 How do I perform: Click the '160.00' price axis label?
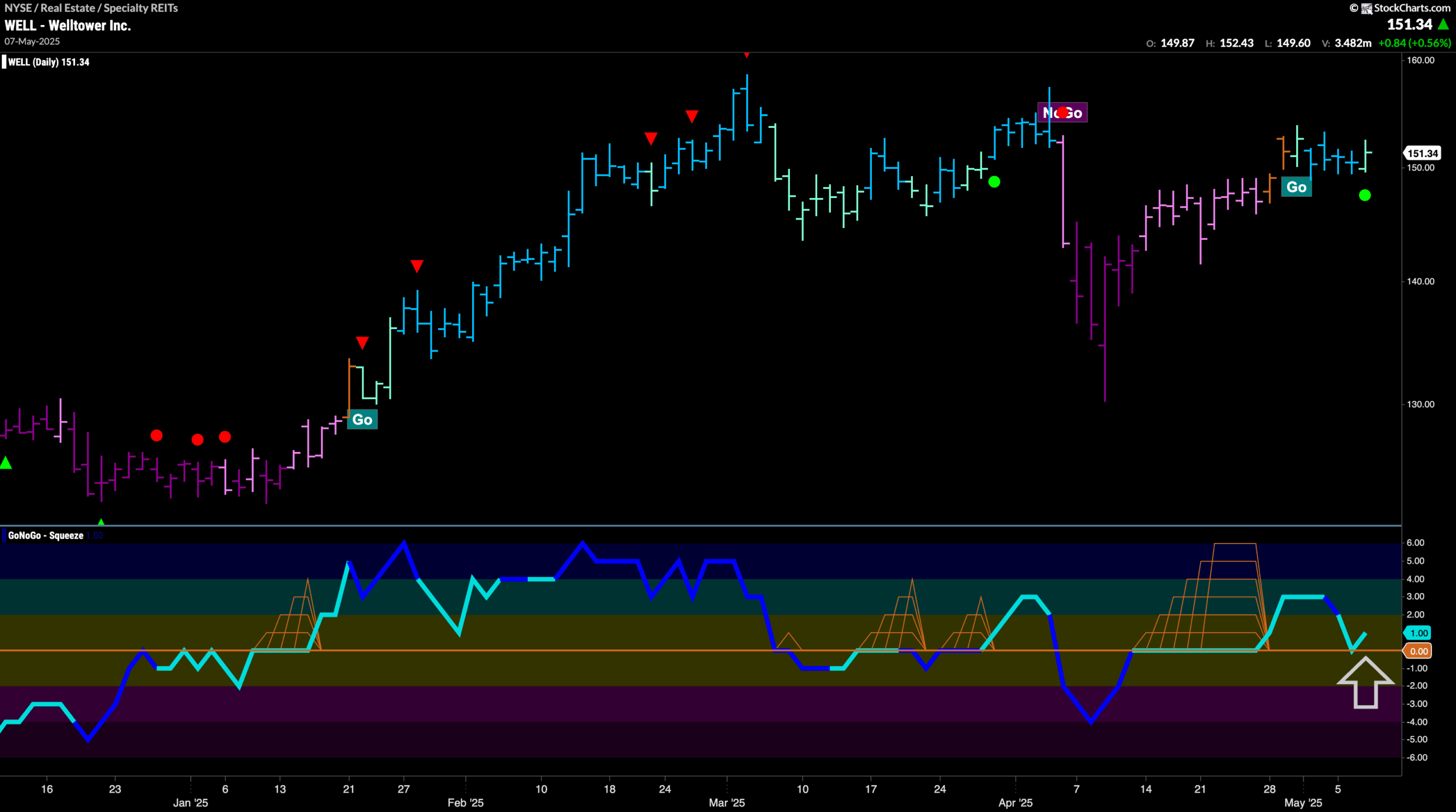click(x=1420, y=60)
